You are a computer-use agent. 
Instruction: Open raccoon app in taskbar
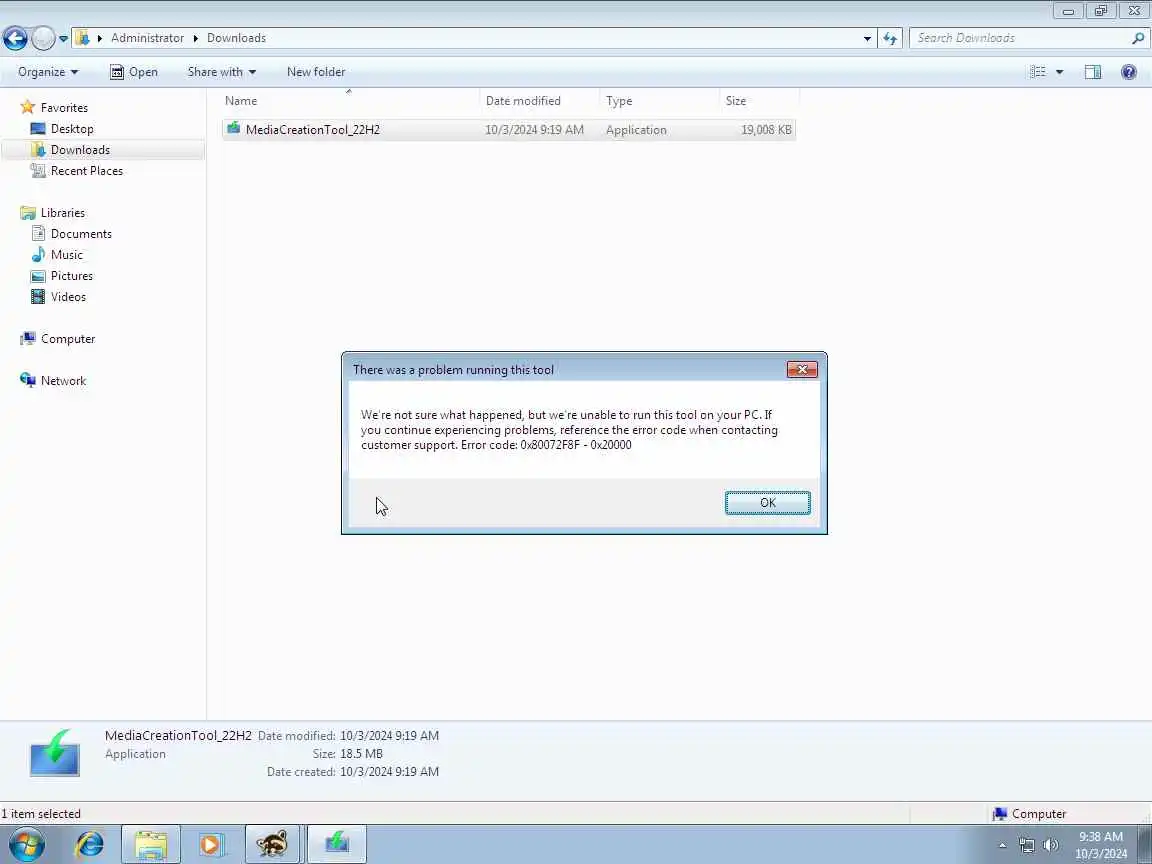(272, 844)
